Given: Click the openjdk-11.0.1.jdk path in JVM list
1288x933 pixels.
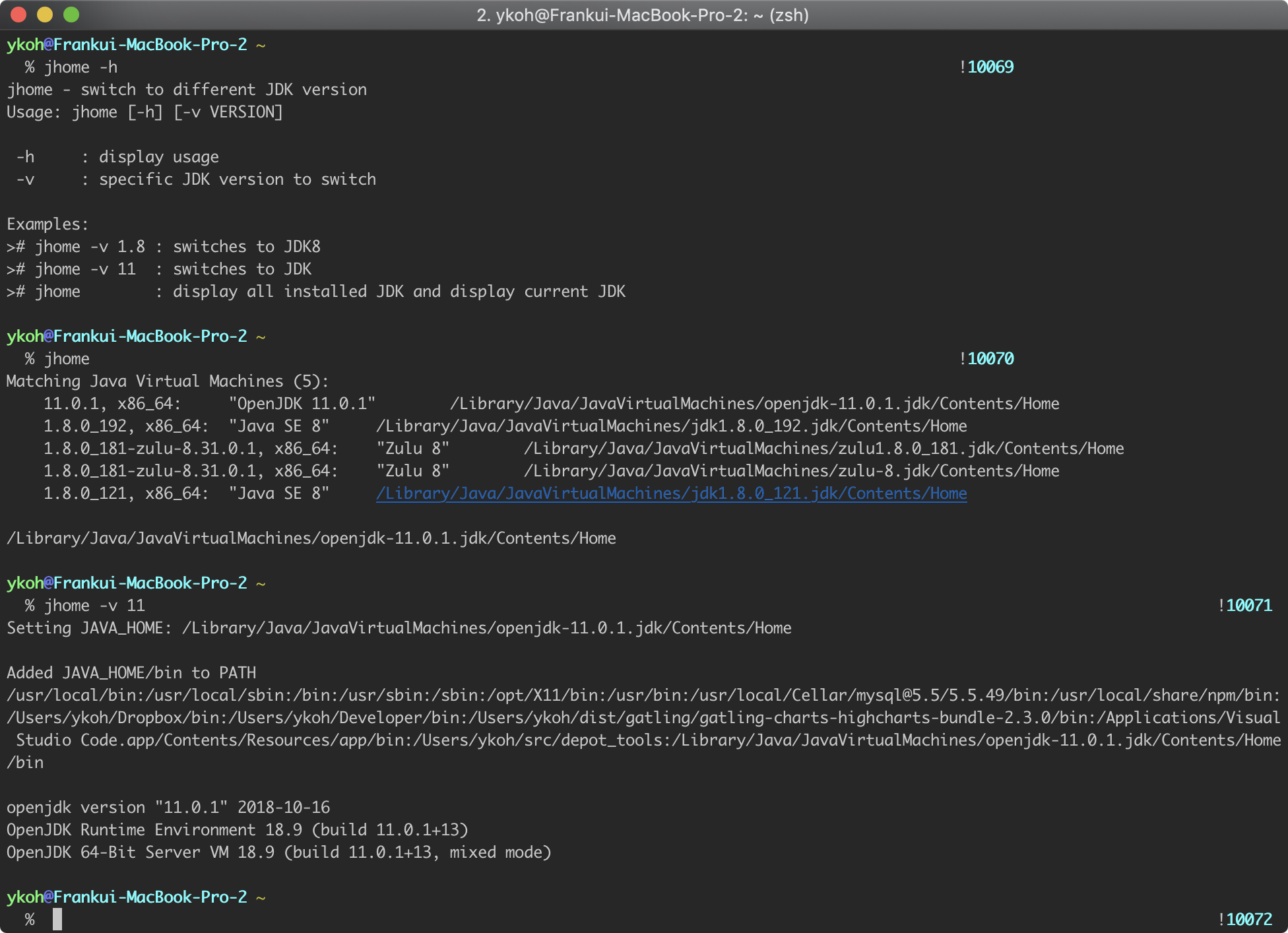Looking at the screenshot, I should [754, 404].
